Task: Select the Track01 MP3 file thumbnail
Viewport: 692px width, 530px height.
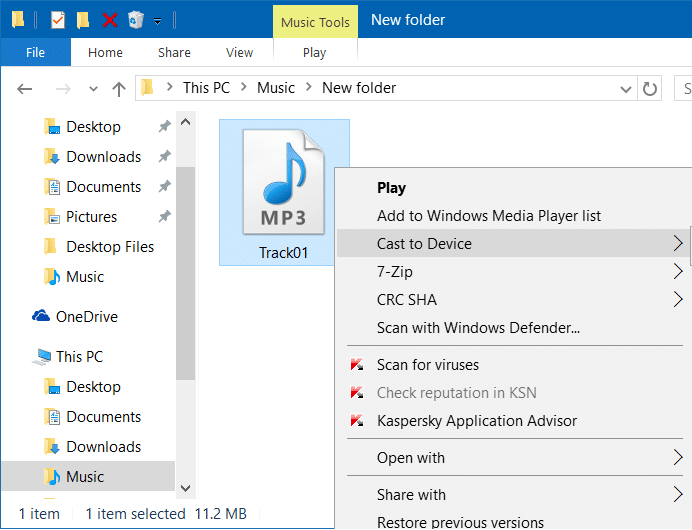Action: point(284,192)
